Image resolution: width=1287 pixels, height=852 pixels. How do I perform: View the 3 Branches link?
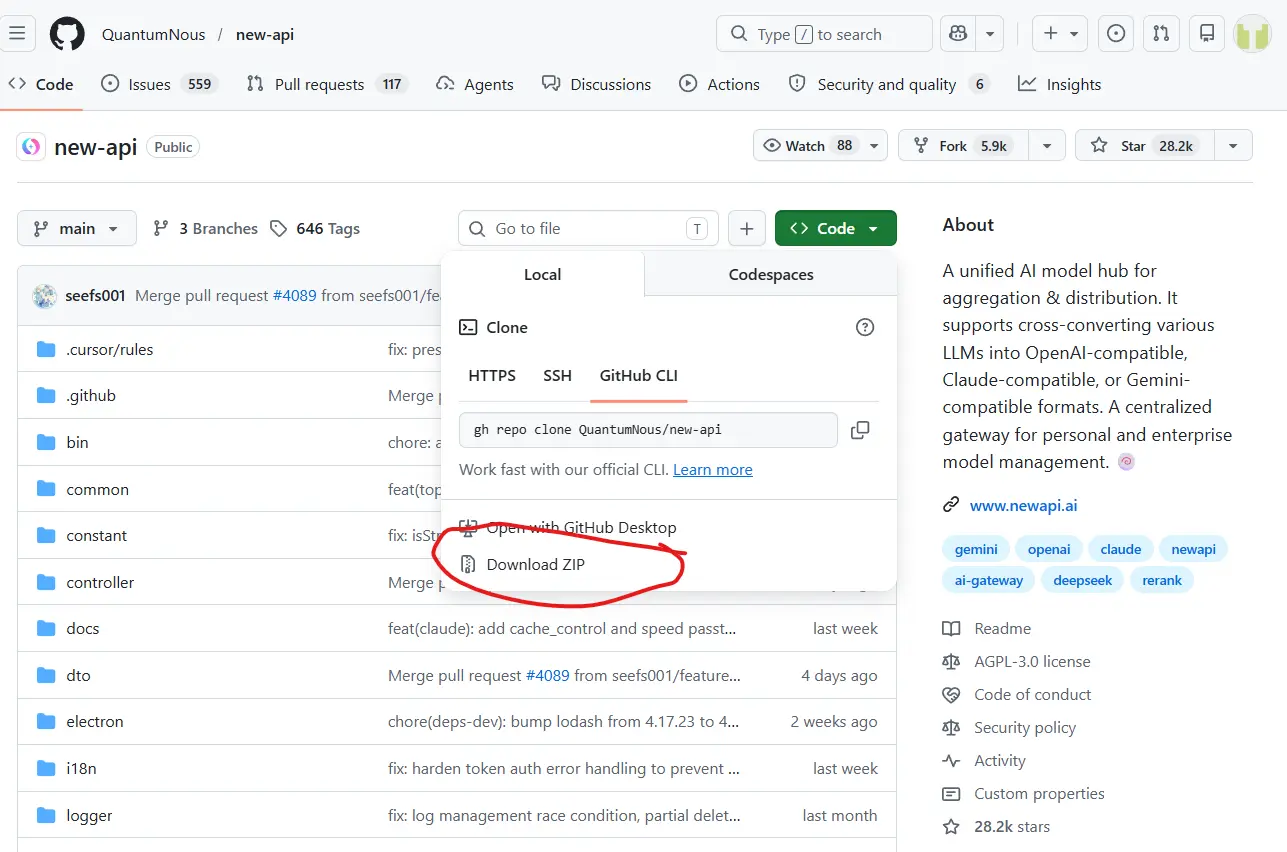click(x=205, y=228)
